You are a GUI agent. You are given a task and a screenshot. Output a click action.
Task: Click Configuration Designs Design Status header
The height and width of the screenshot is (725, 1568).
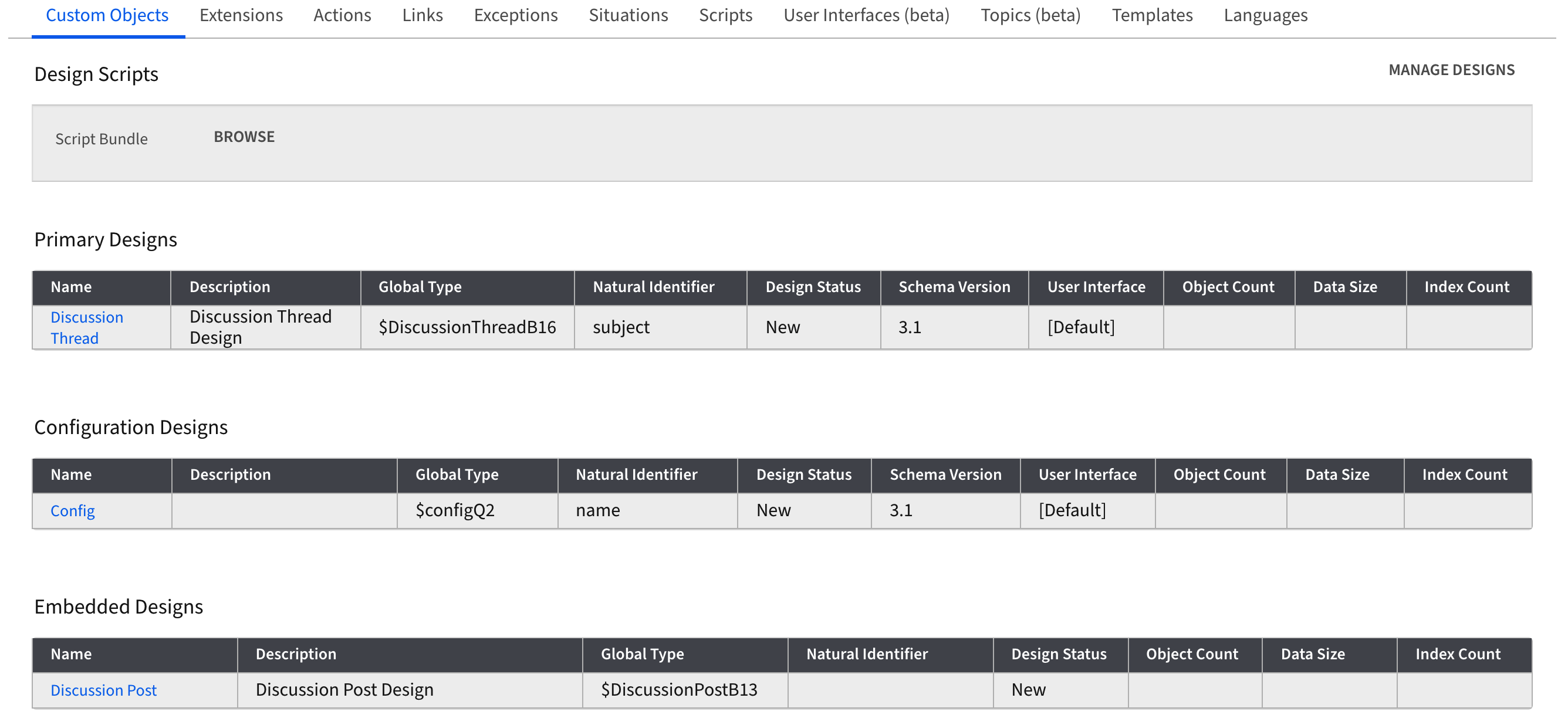click(804, 475)
